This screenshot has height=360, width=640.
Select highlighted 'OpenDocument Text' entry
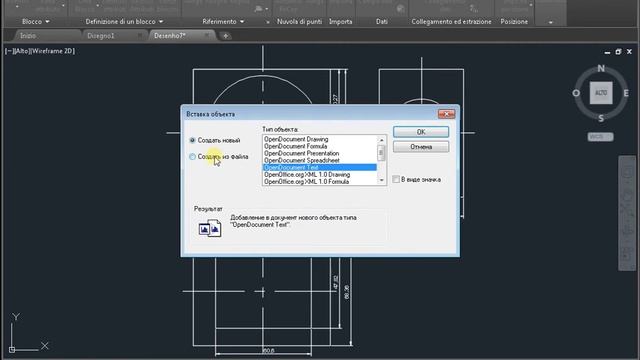point(320,167)
